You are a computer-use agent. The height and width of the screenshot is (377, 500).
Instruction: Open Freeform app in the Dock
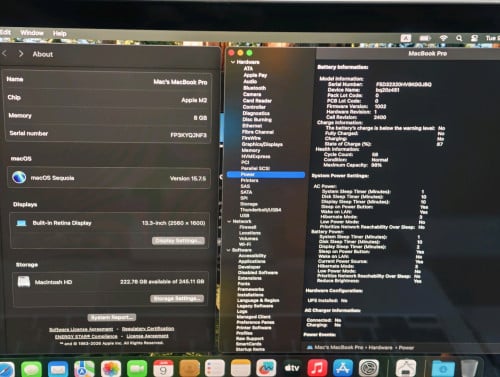click(x=266, y=368)
